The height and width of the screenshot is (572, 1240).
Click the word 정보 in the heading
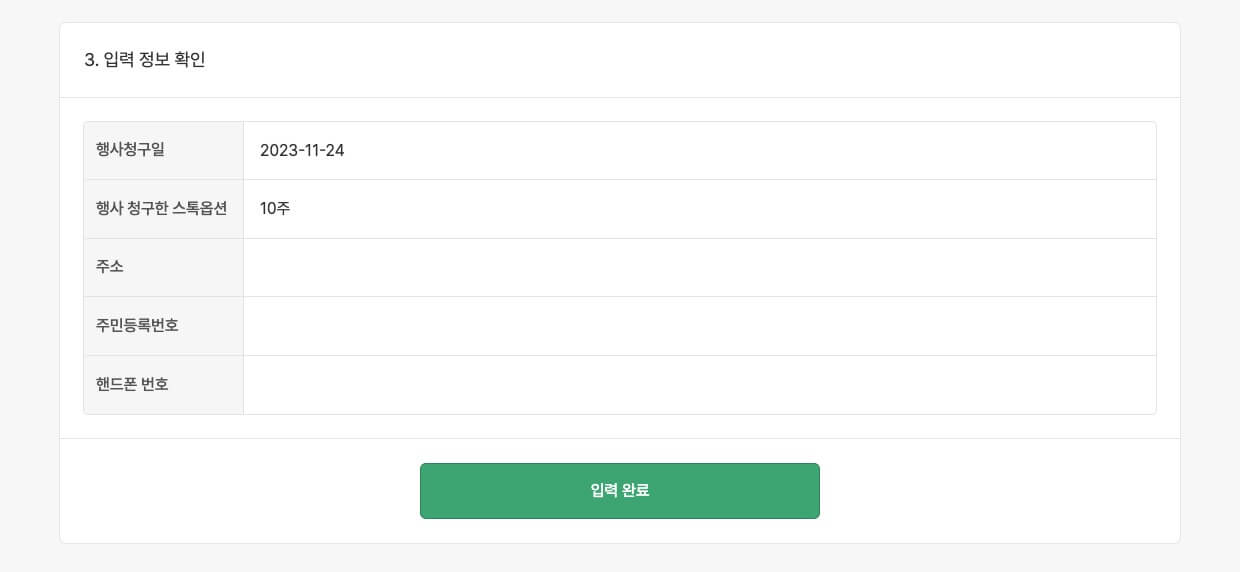154,60
